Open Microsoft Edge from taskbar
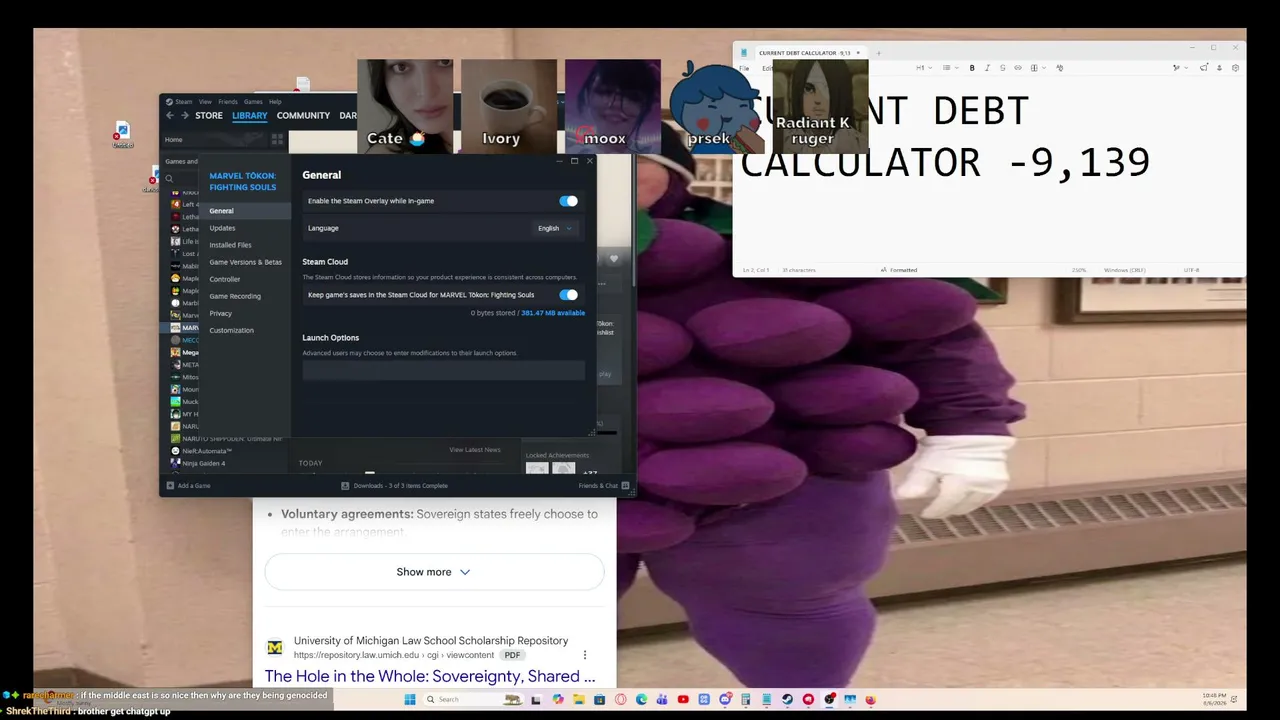 (641, 699)
